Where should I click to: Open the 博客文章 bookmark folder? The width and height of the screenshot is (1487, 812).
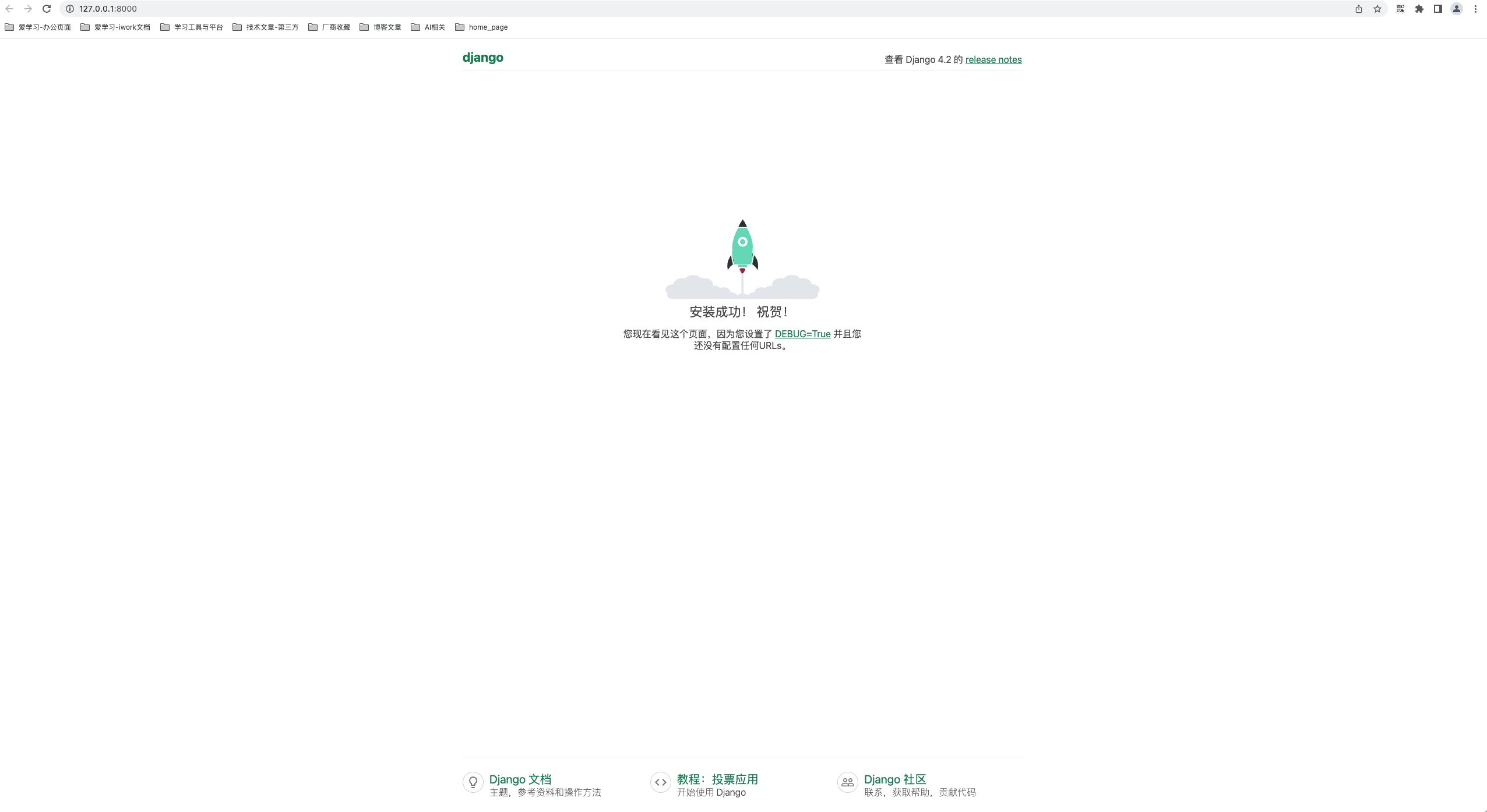tap(380, 27)
